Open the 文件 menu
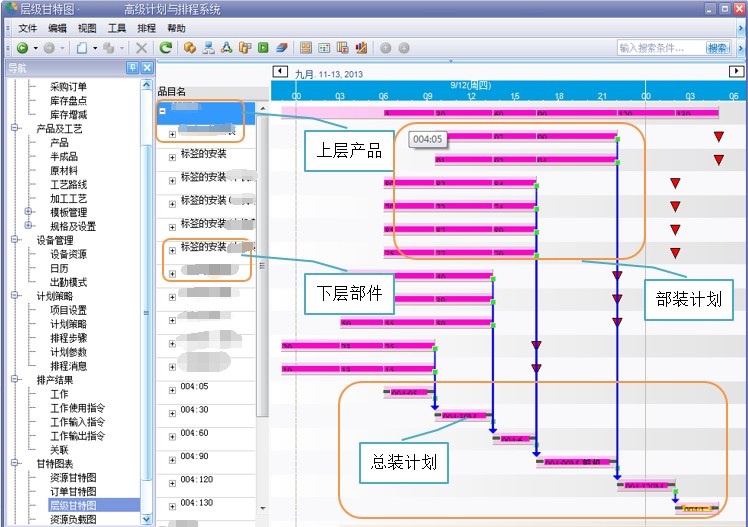The height and width of the screenshot is (527, 748). (x=27, y=29)
